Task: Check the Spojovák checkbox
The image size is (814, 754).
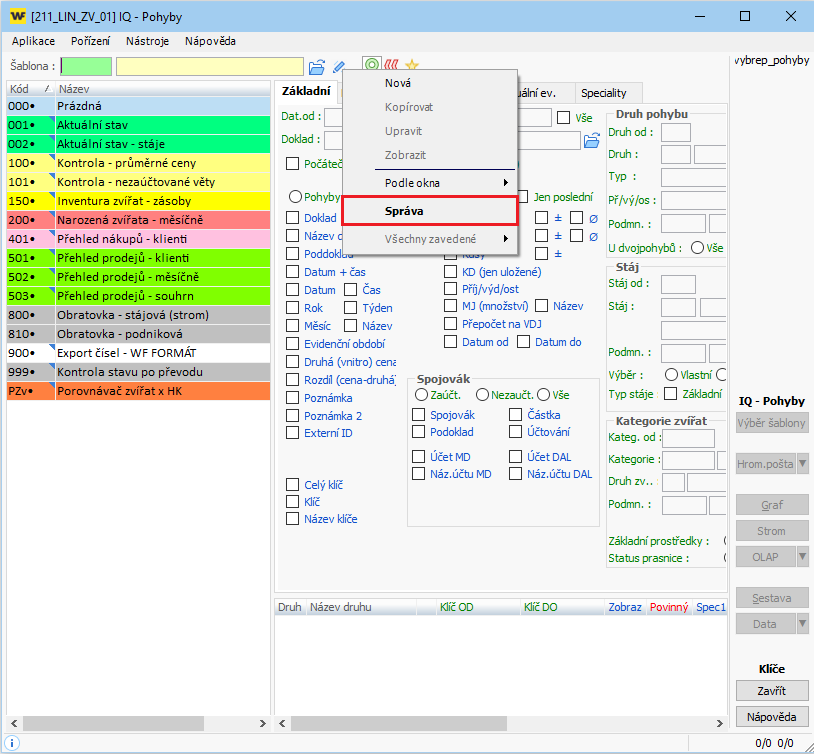Action: pyautogui.click(x=419, y=415)
